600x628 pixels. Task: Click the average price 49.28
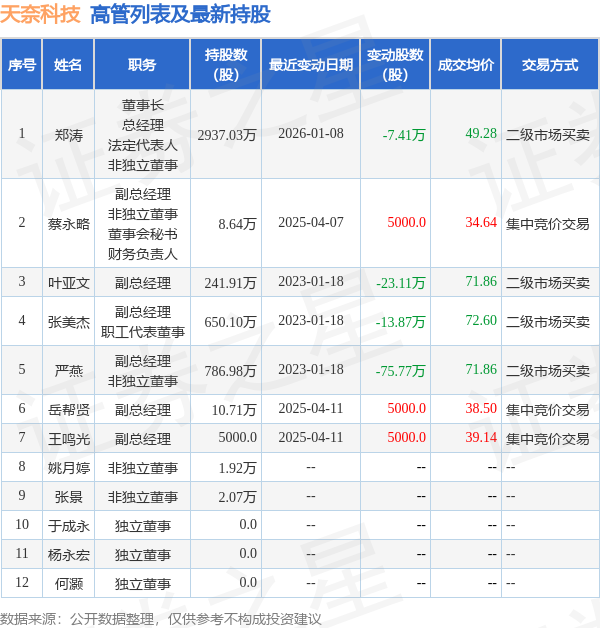point(481,133)
